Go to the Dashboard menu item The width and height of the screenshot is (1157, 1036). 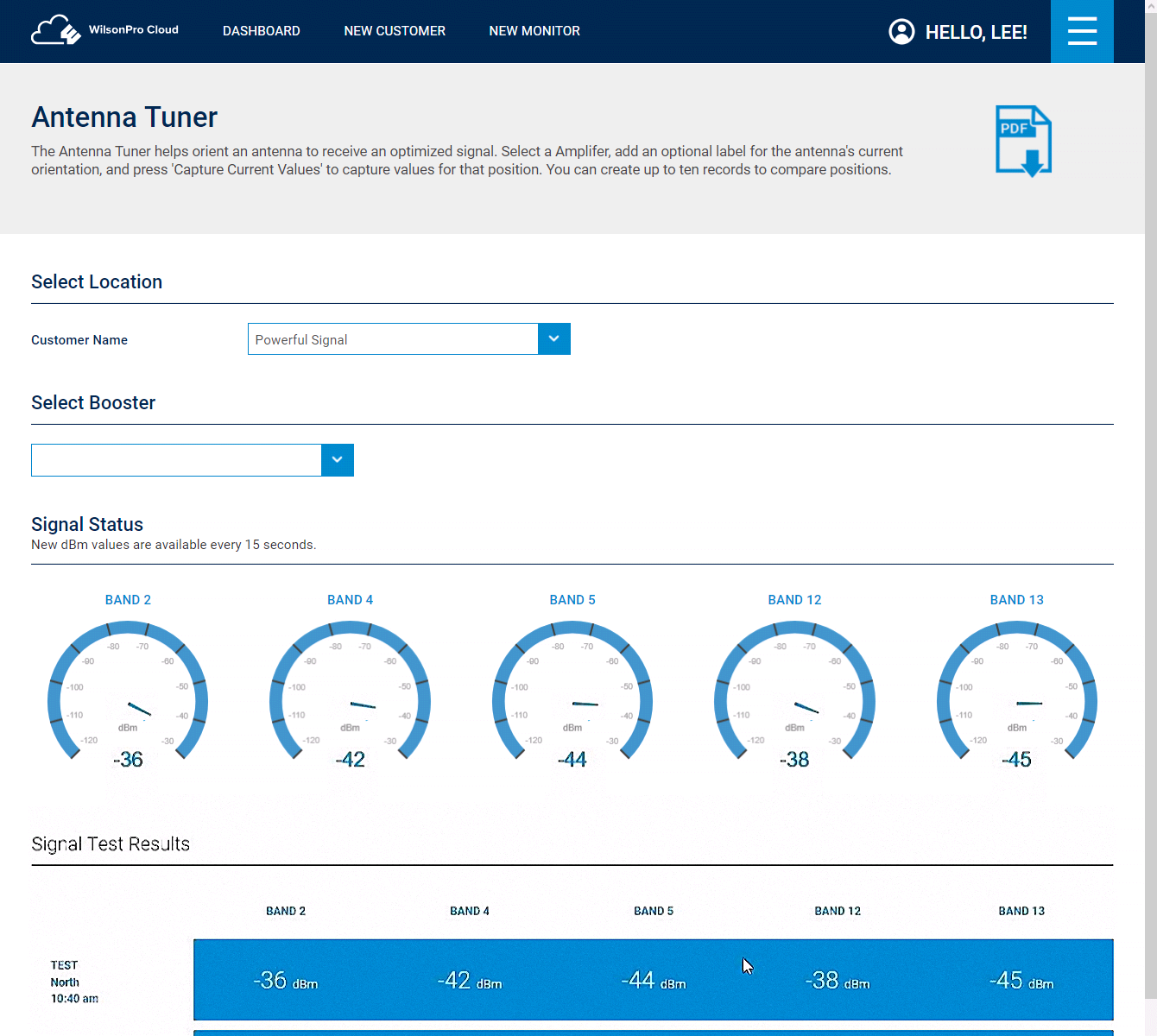point(261,31)
